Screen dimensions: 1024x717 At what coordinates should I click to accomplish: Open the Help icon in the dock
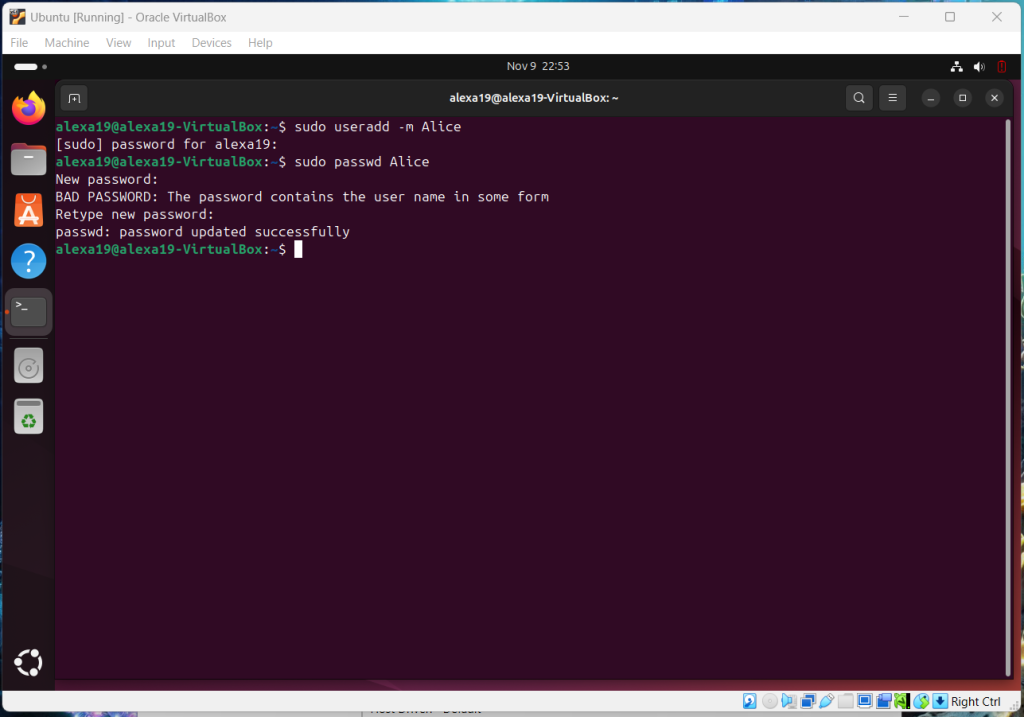28,261
